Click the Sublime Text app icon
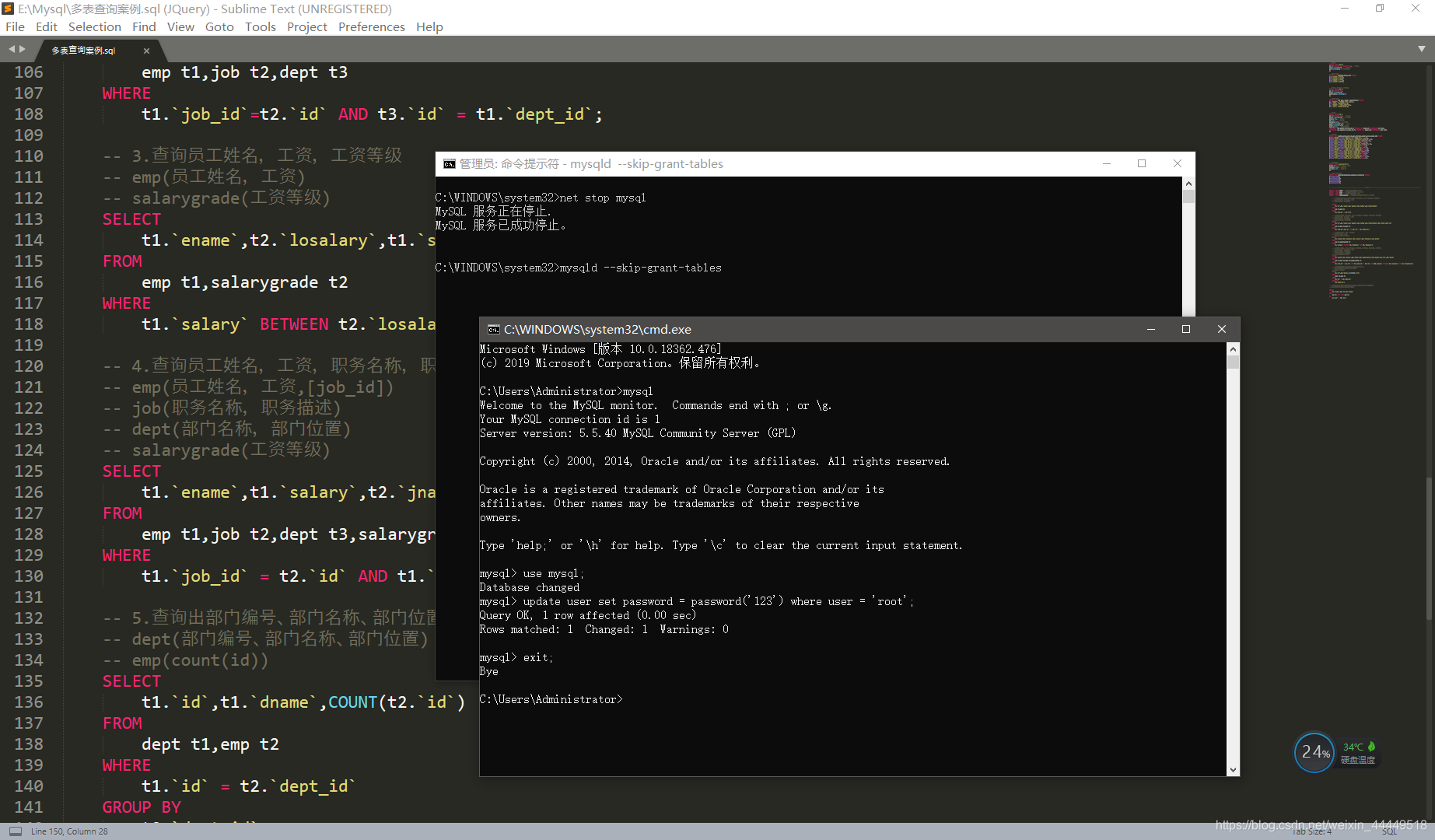The width and height of the screenshot is (1435, 840). click(x=9, y=9)
